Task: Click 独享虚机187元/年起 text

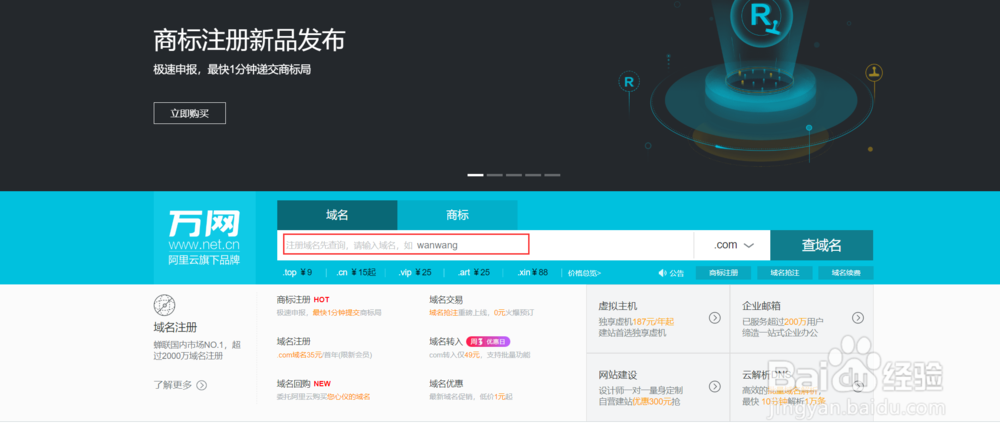Action: [636, 321]
